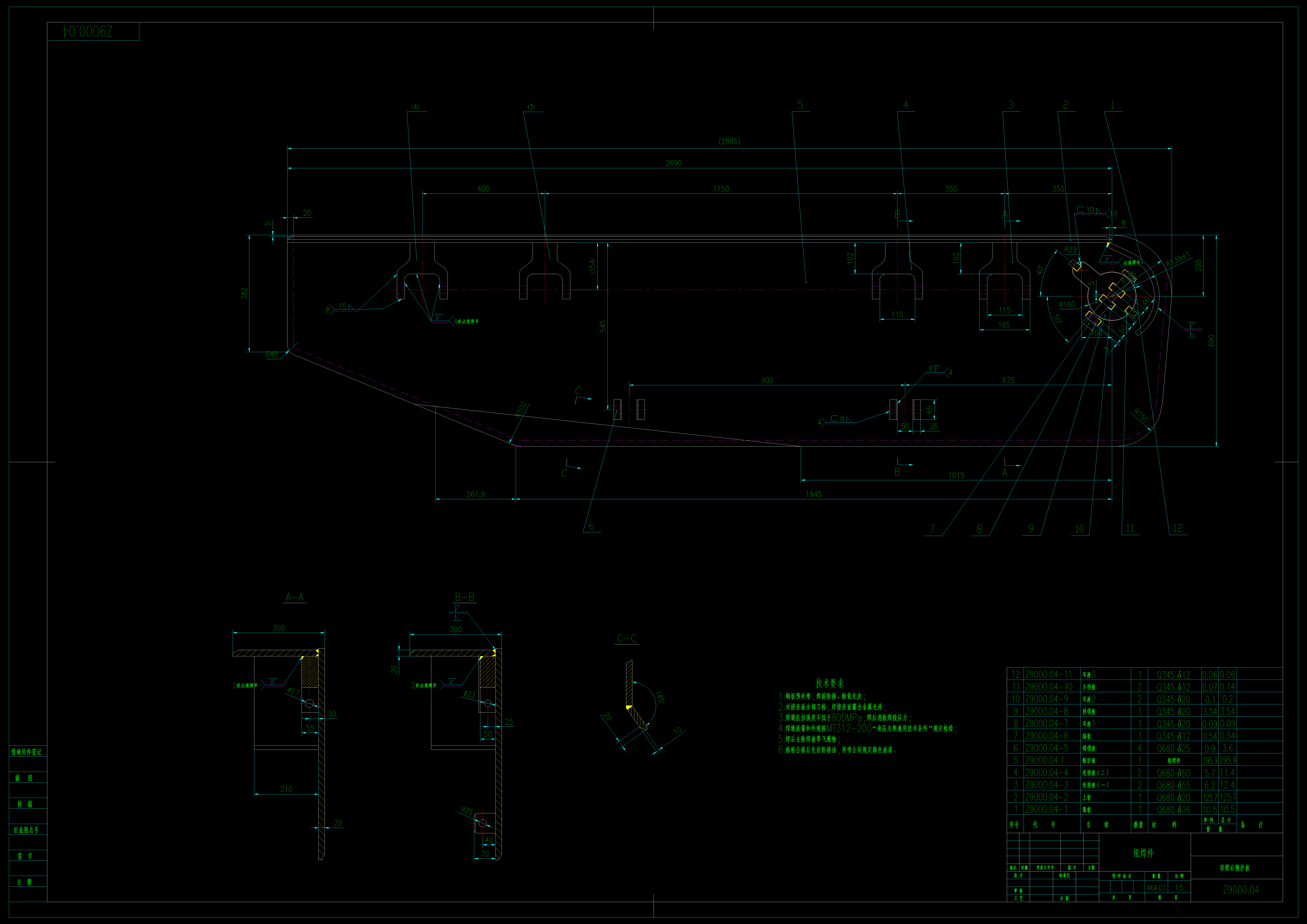The width and height of the screenshot is (1307, 924).
Task: Click requirement 1 "钢板预处理" line
Action: [x=822, y=696]
